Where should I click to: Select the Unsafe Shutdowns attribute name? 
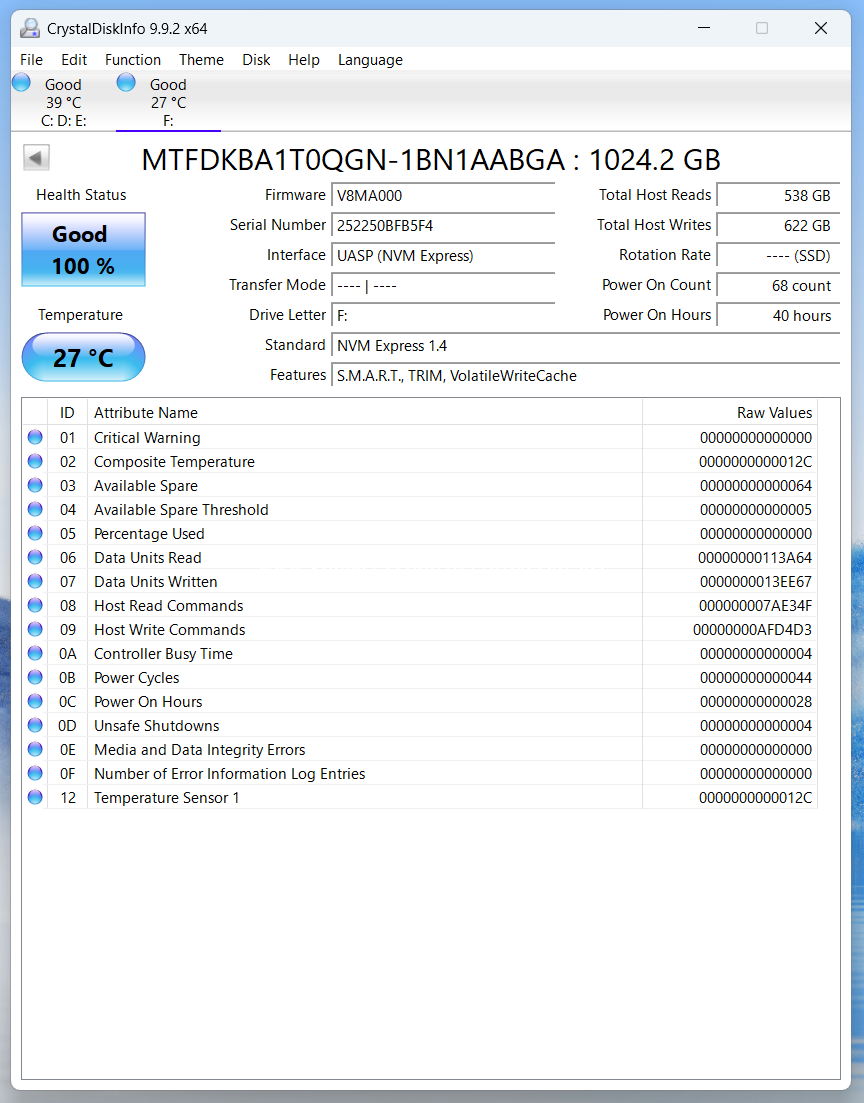(x=157, y=725)
